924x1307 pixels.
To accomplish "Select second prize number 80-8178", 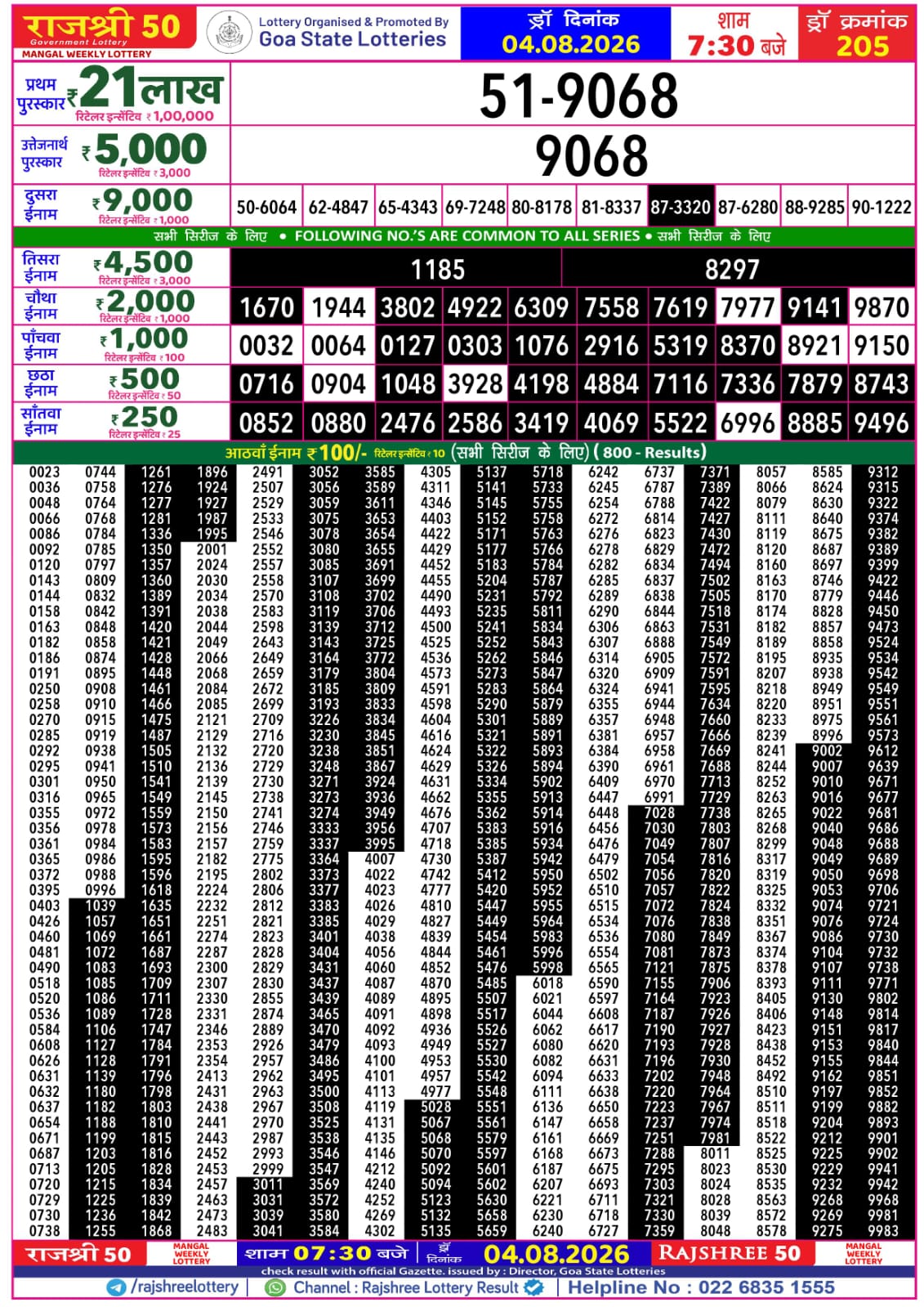I will pyautogui.click(x=542, y=208).
